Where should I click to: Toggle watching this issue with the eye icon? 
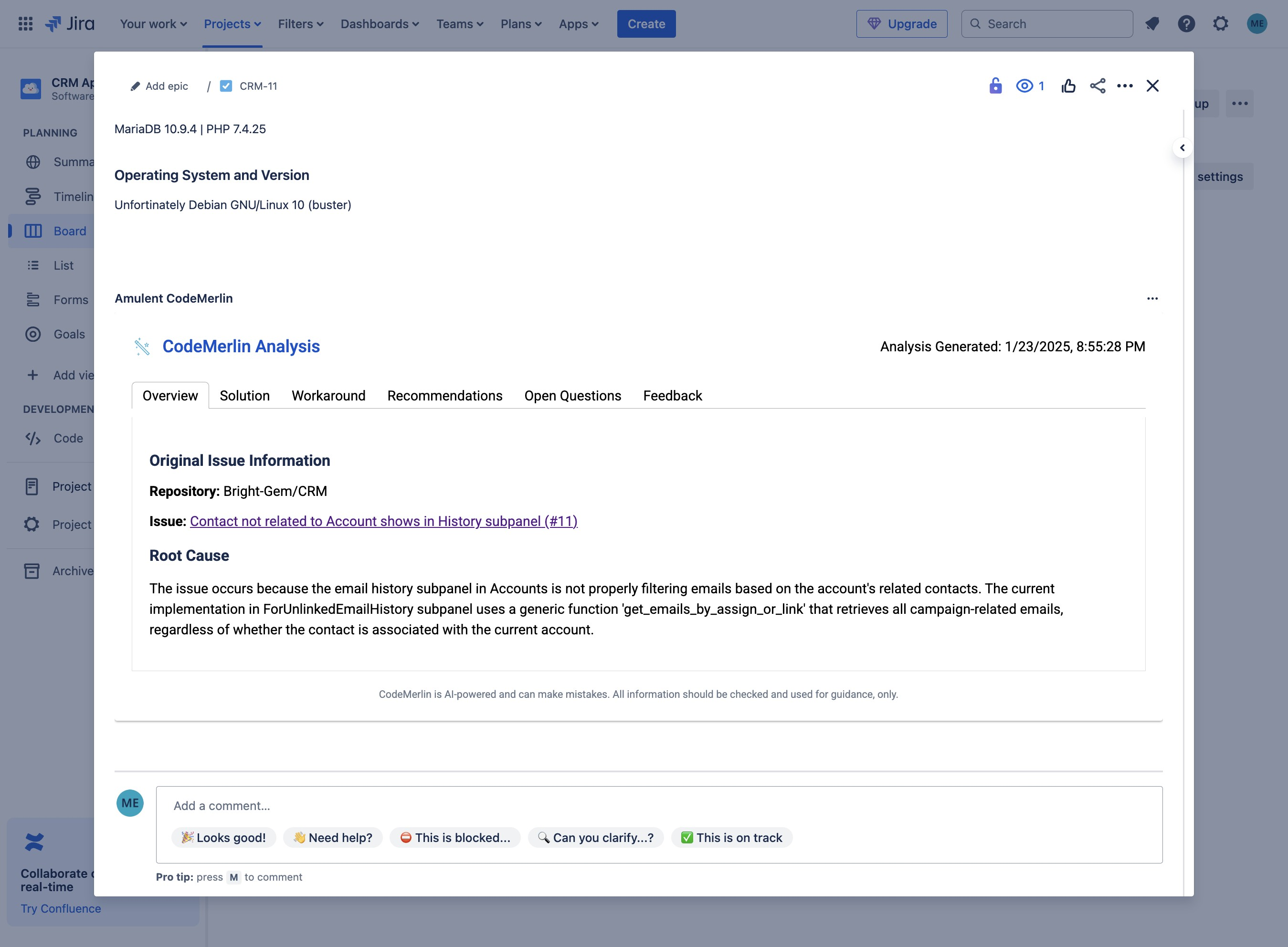pos(1030,86)
